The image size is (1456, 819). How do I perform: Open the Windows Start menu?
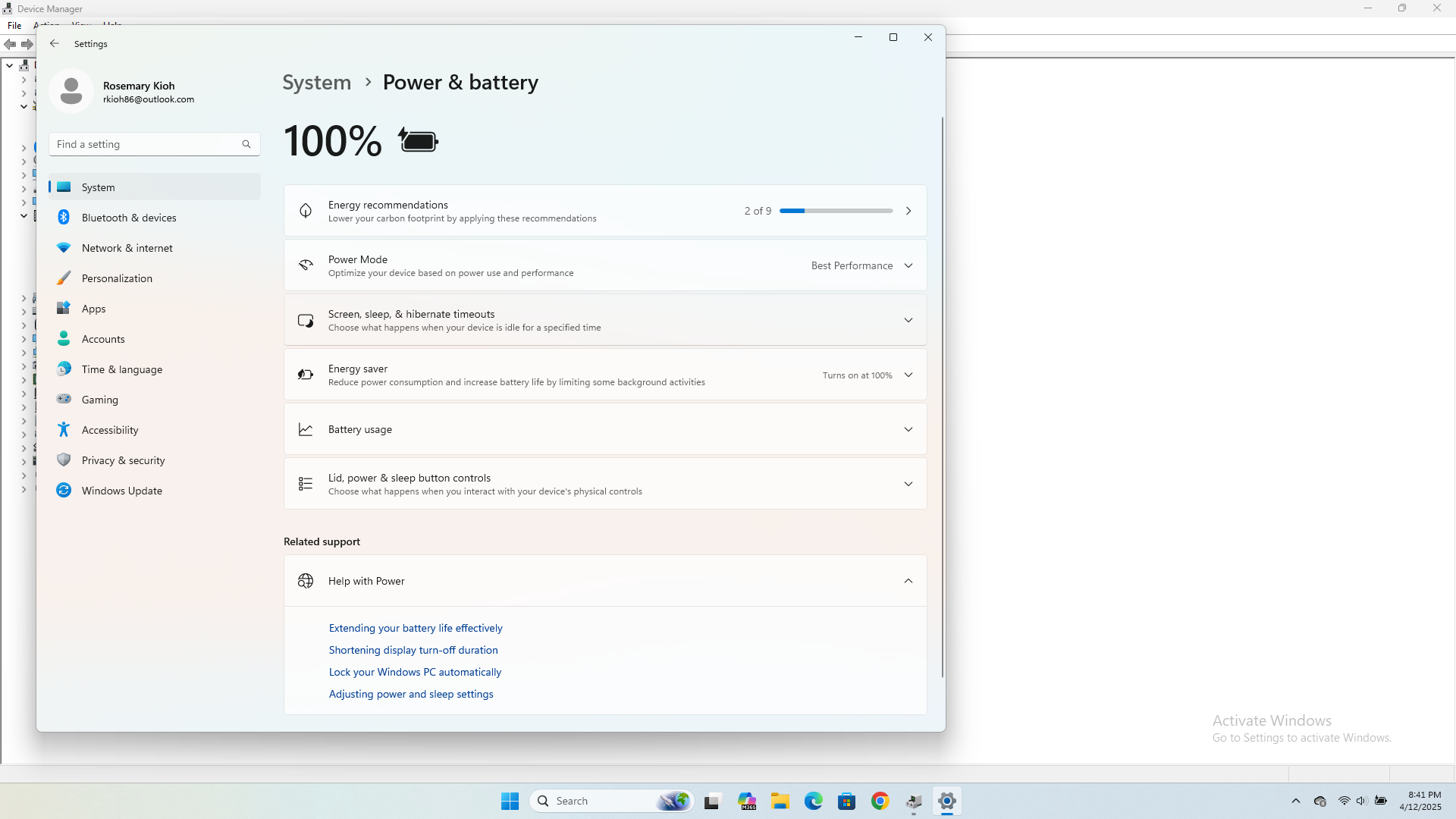[510, 801]
